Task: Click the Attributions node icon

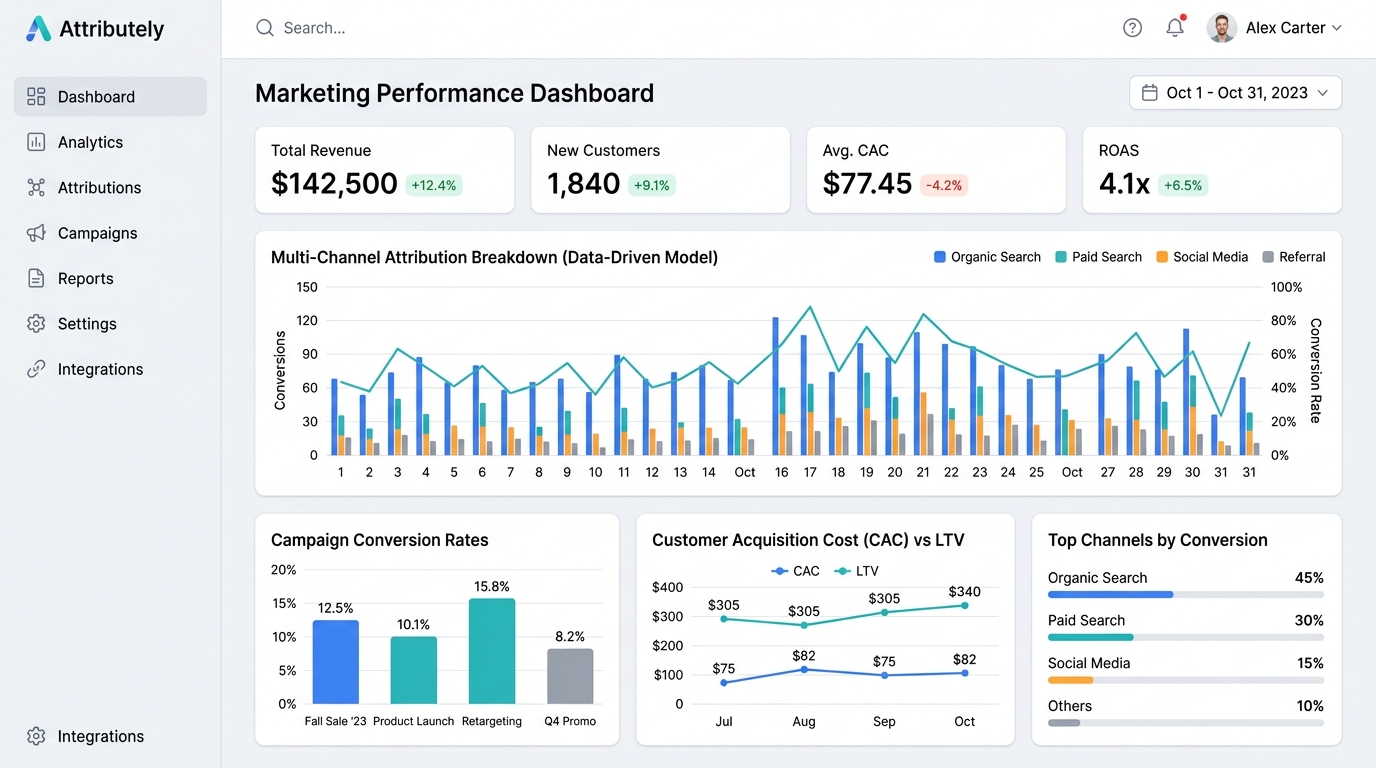Action: [x=36, y=187]
